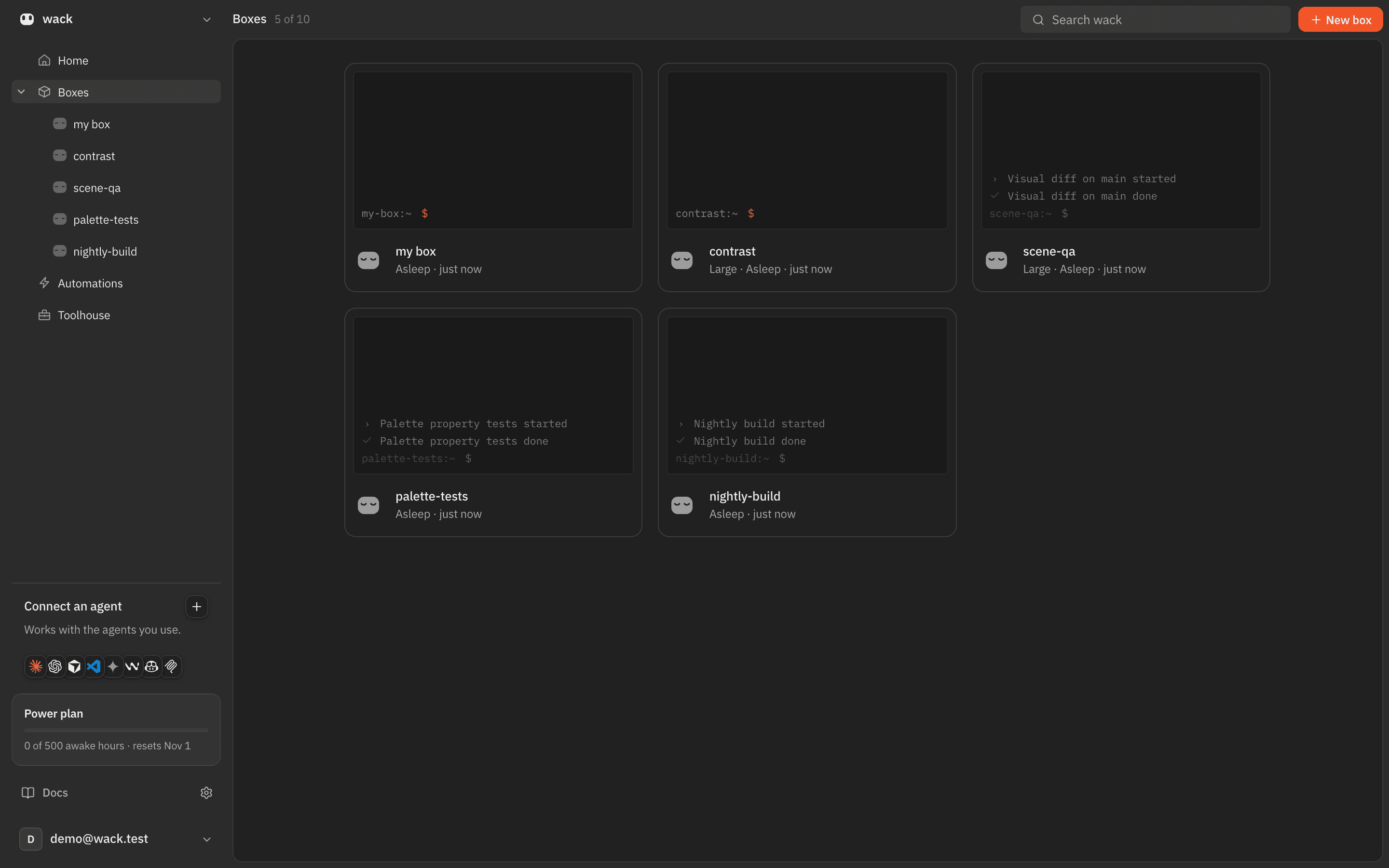Click the nightly-build card title

[745, 497]
